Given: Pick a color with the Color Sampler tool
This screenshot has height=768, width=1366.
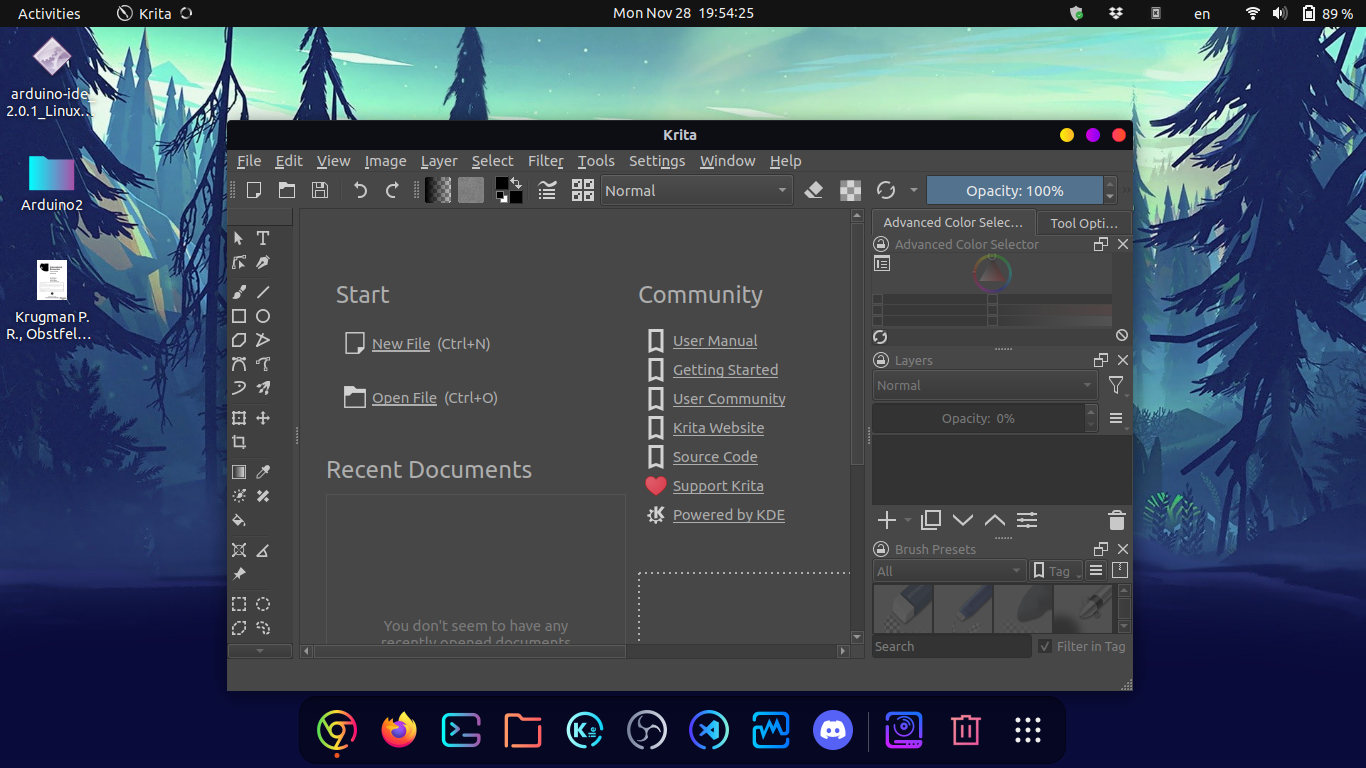Looking at the screenshot, I should (261, 471).
